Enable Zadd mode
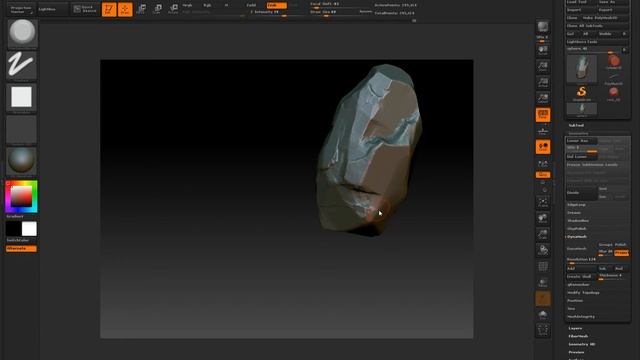Viewport: 640px width, 360px height. point(252,5)
